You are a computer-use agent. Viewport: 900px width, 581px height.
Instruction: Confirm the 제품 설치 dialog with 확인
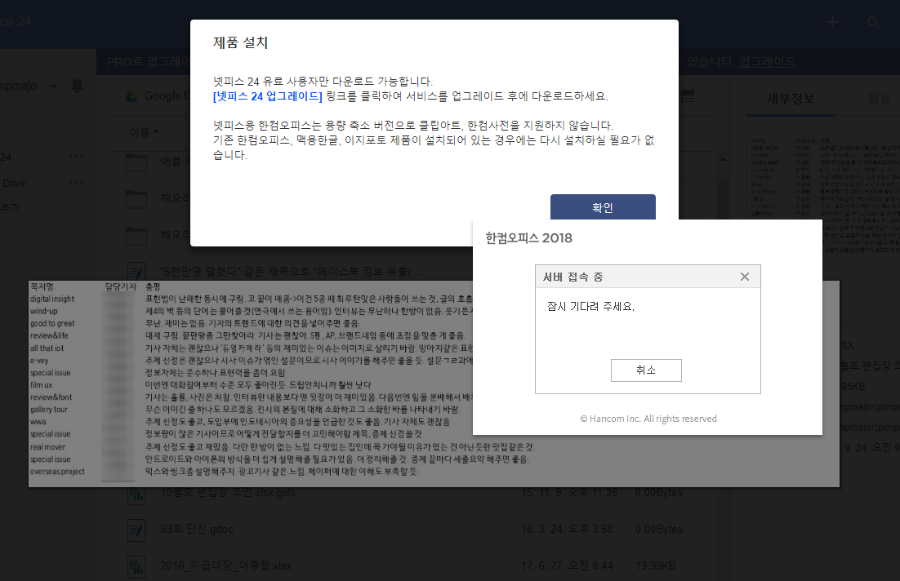603,207
